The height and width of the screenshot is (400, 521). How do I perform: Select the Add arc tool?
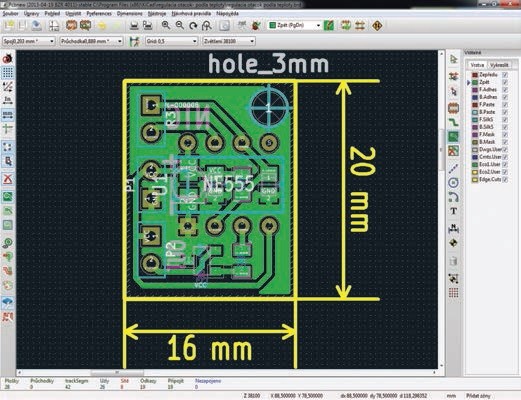pos(453,197)
